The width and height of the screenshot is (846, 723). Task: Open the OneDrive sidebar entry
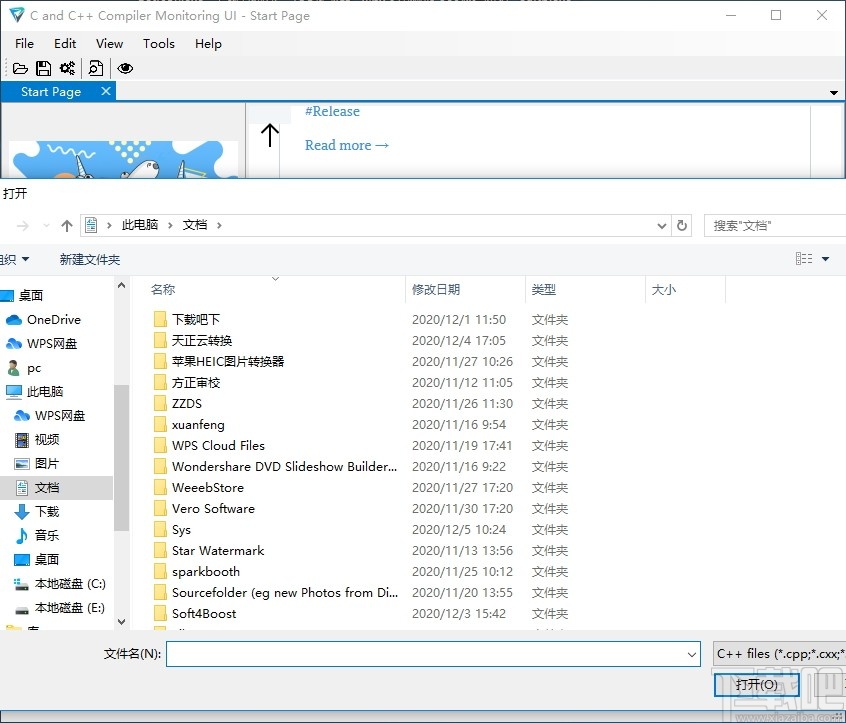[x=53, y=319]
